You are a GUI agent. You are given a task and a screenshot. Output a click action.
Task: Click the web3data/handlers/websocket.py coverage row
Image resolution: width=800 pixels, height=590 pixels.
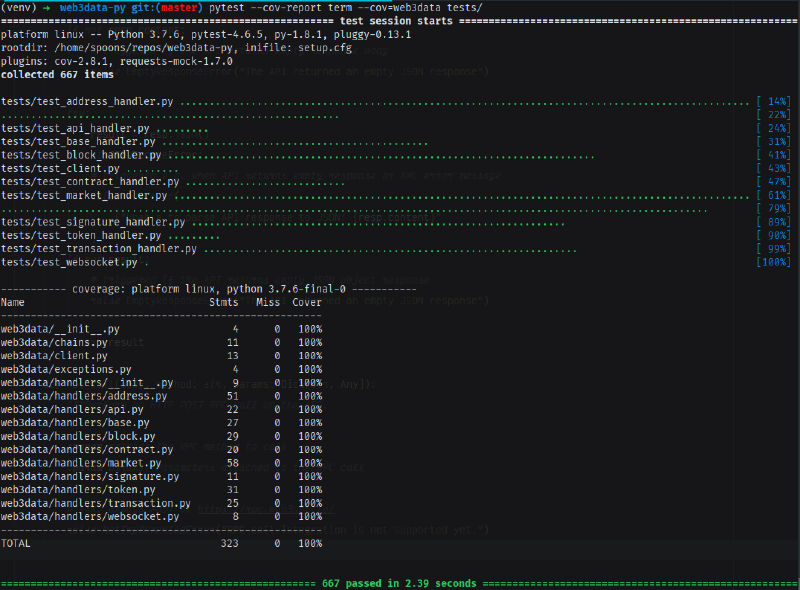pyautogui.click(x=161, y=517)
